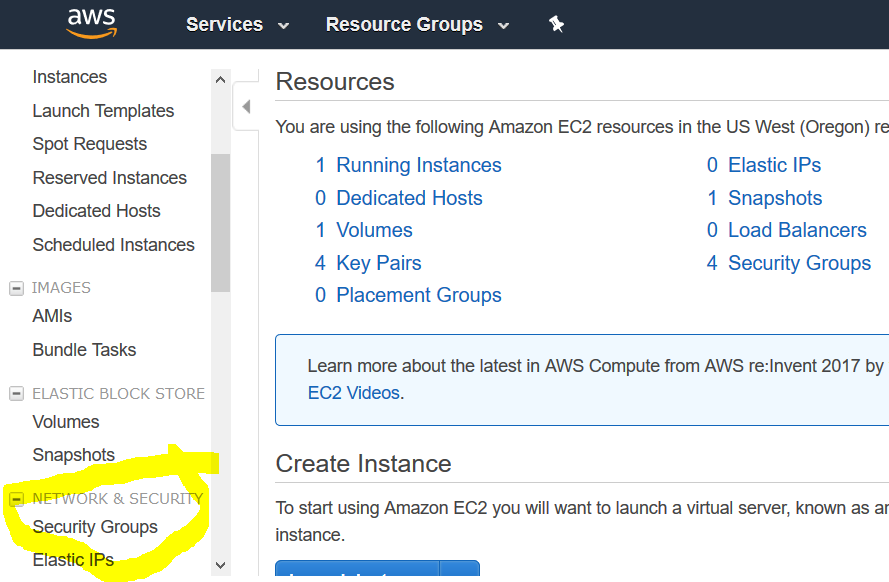Image resolution: width=889 pixels, height=582 pixels.
Task: Click the pin shortcut icon in header
Action: tap(557, 24)
